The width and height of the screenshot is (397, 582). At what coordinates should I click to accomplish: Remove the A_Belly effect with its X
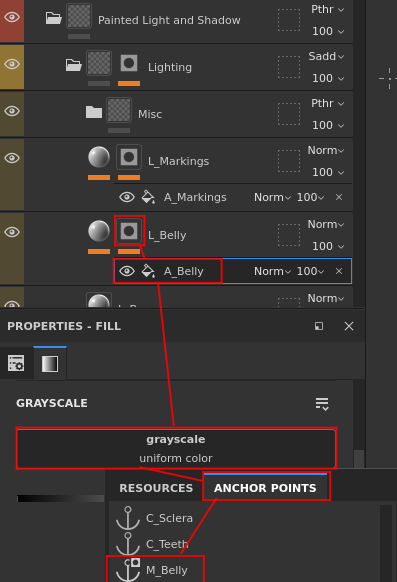pyautogui.click(x=339, y=271)
